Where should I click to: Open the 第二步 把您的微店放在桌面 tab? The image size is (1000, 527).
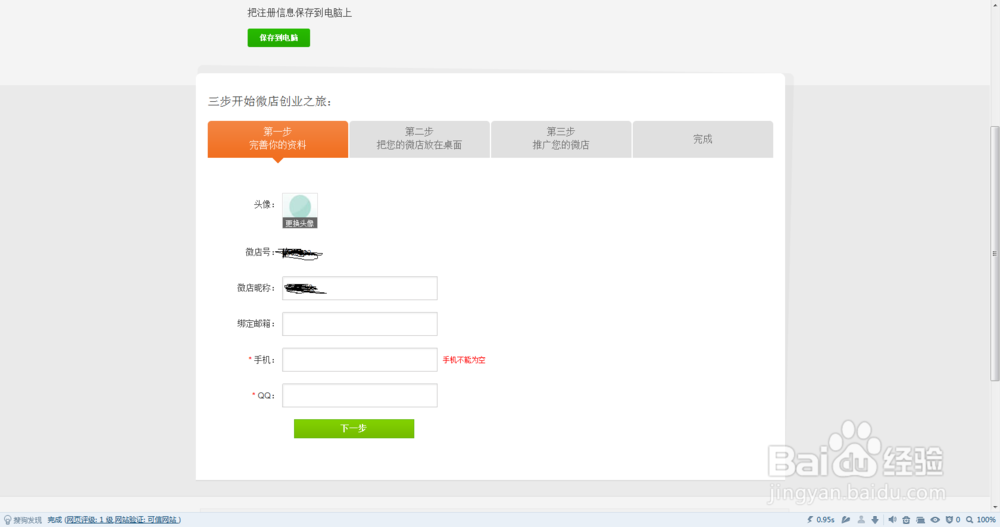[x=419, y=139]
